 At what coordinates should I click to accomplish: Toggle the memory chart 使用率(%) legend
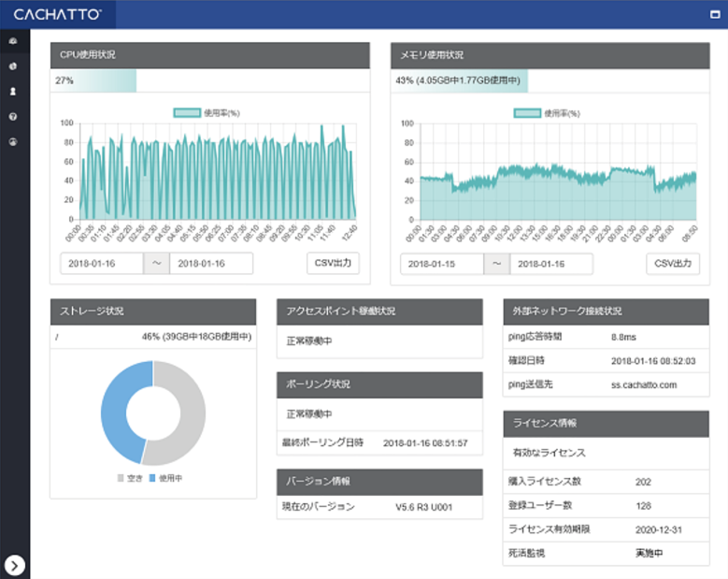[x=547, y=113]
